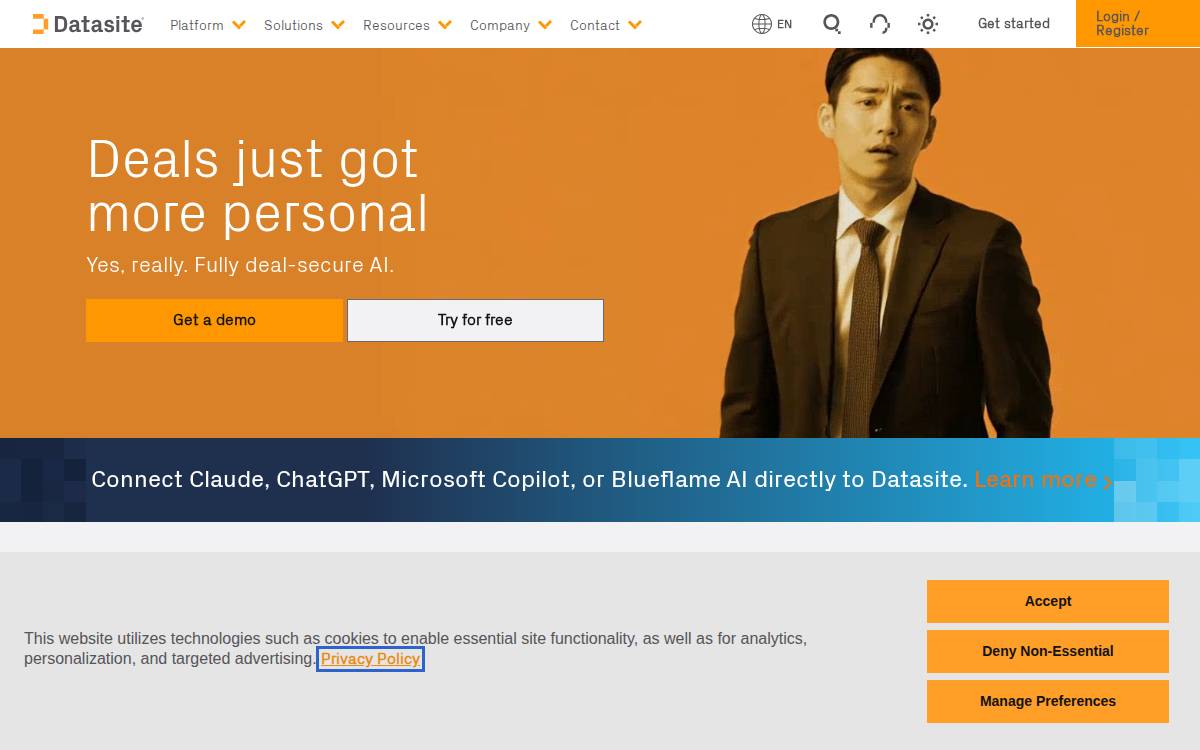Toggle light/dark theme sun icon

[928, 24]
